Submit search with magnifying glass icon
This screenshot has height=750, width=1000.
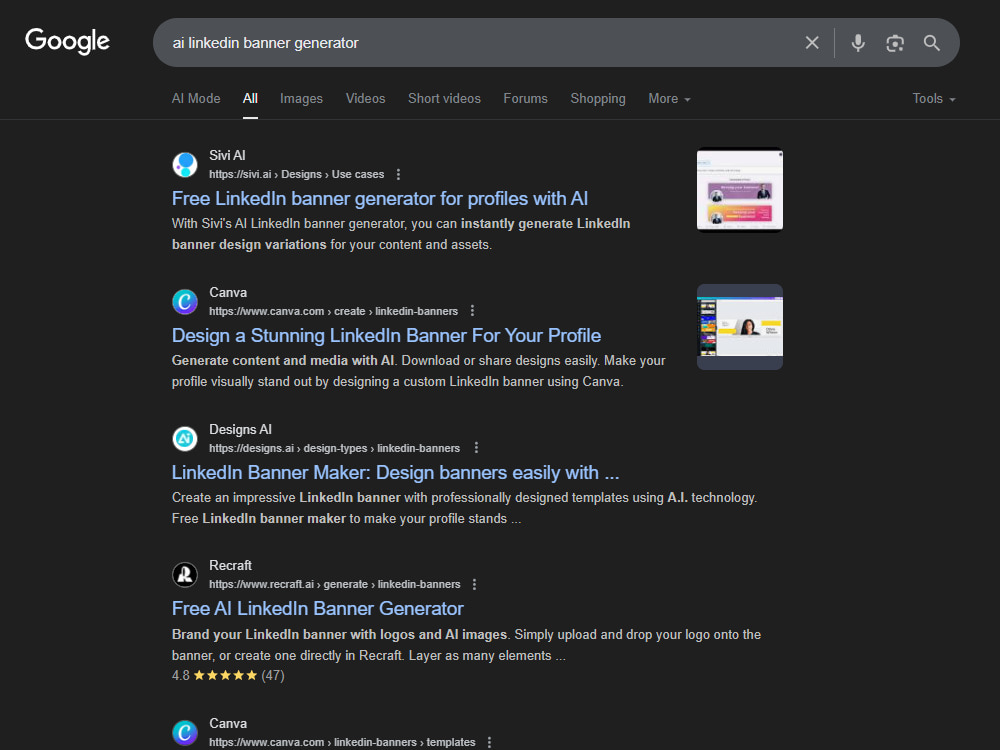pyautogui.click(x=932, y=43)
